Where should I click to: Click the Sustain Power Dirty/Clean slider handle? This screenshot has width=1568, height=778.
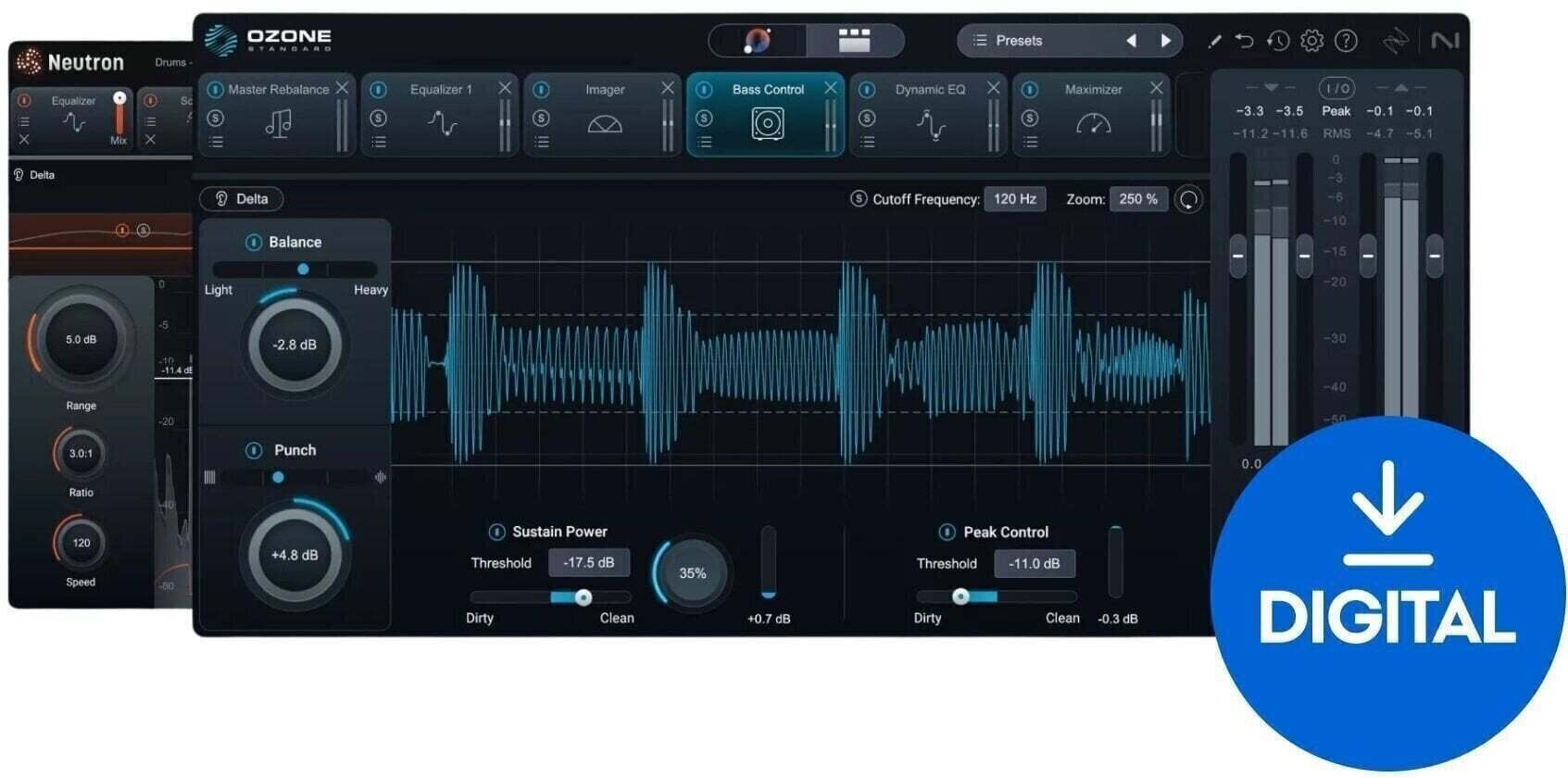coord(583,597)
